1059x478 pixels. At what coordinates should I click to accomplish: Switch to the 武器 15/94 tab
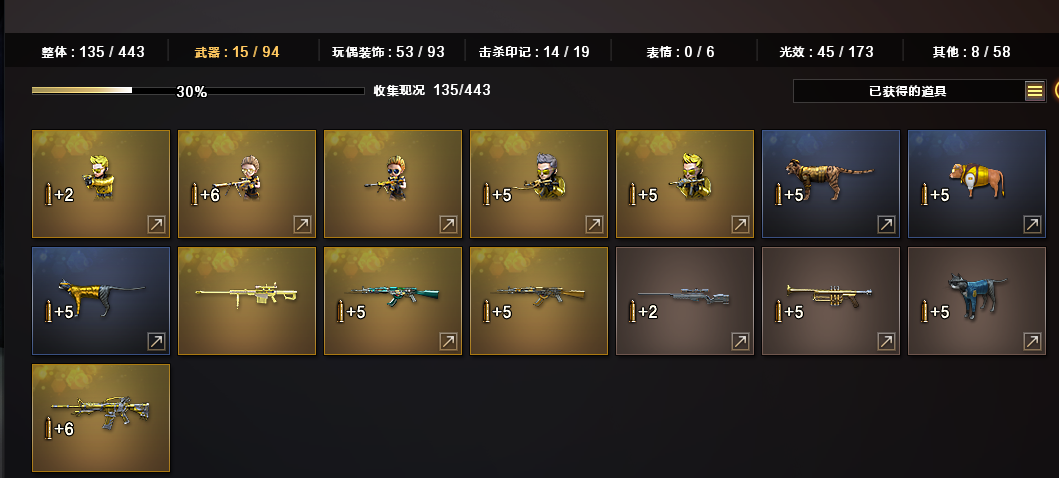(237, 52)
